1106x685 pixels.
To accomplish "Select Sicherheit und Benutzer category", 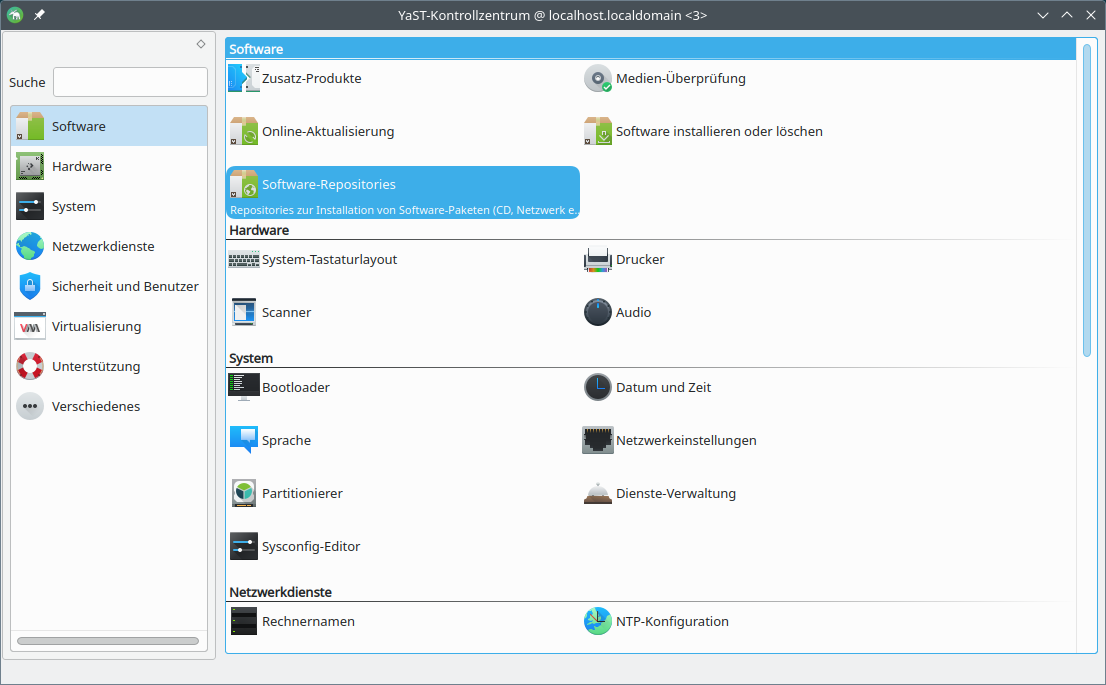I will click(x=109, y=286).
